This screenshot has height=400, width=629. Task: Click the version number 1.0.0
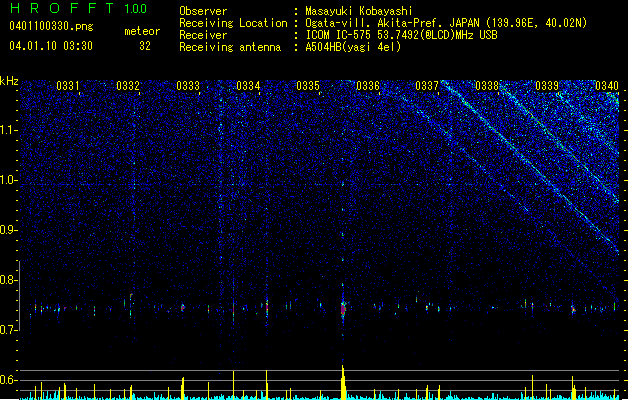tap(136, 8)
